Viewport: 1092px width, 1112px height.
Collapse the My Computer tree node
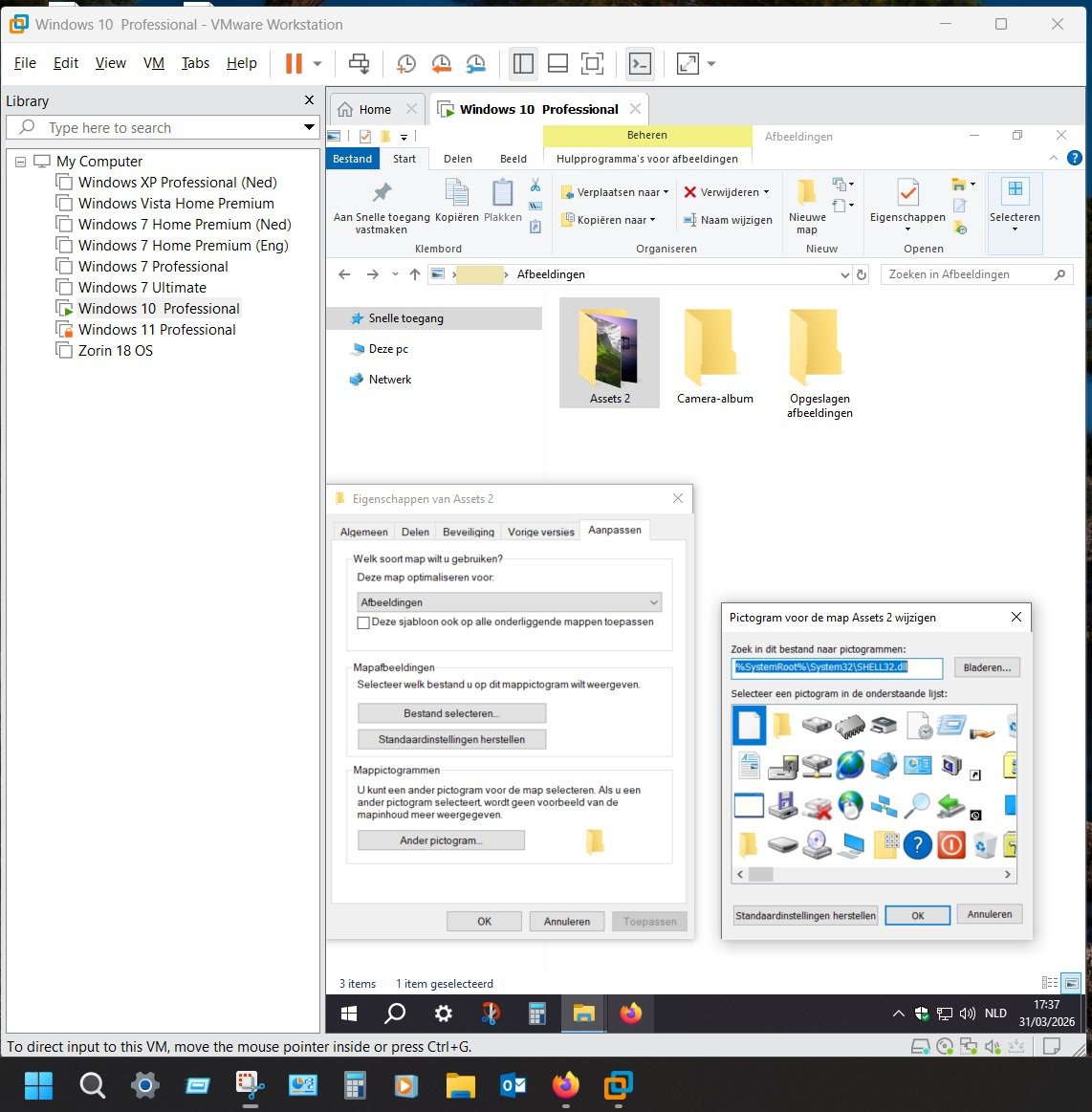pyautogui.click(x=20, y=162)
